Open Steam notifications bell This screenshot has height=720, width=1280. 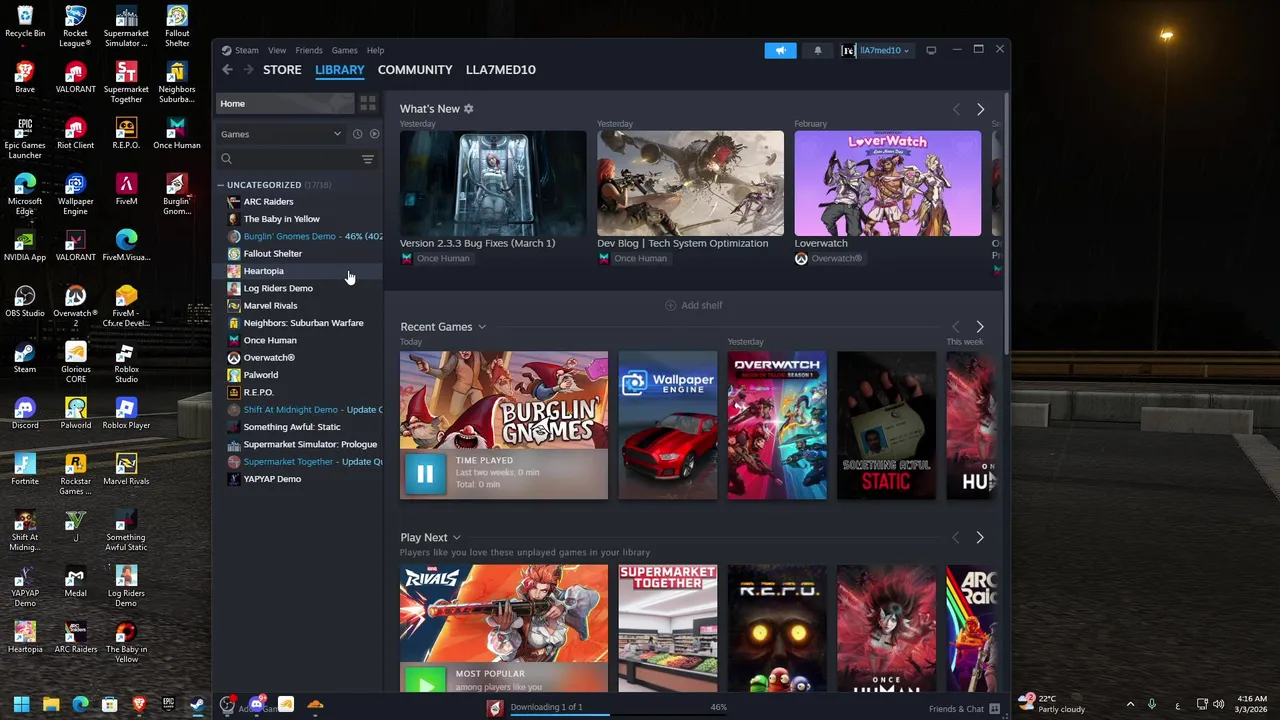pos(818,50)
